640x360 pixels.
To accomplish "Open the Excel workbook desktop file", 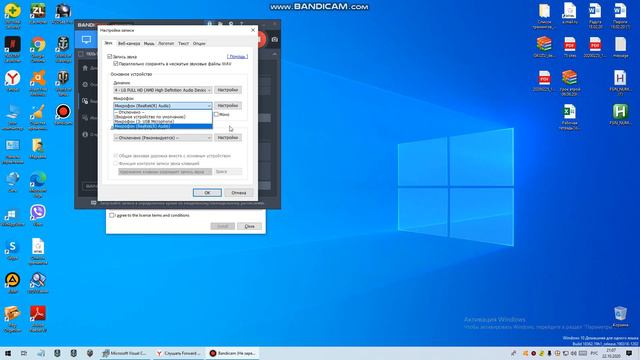I will tap(569, 116).
